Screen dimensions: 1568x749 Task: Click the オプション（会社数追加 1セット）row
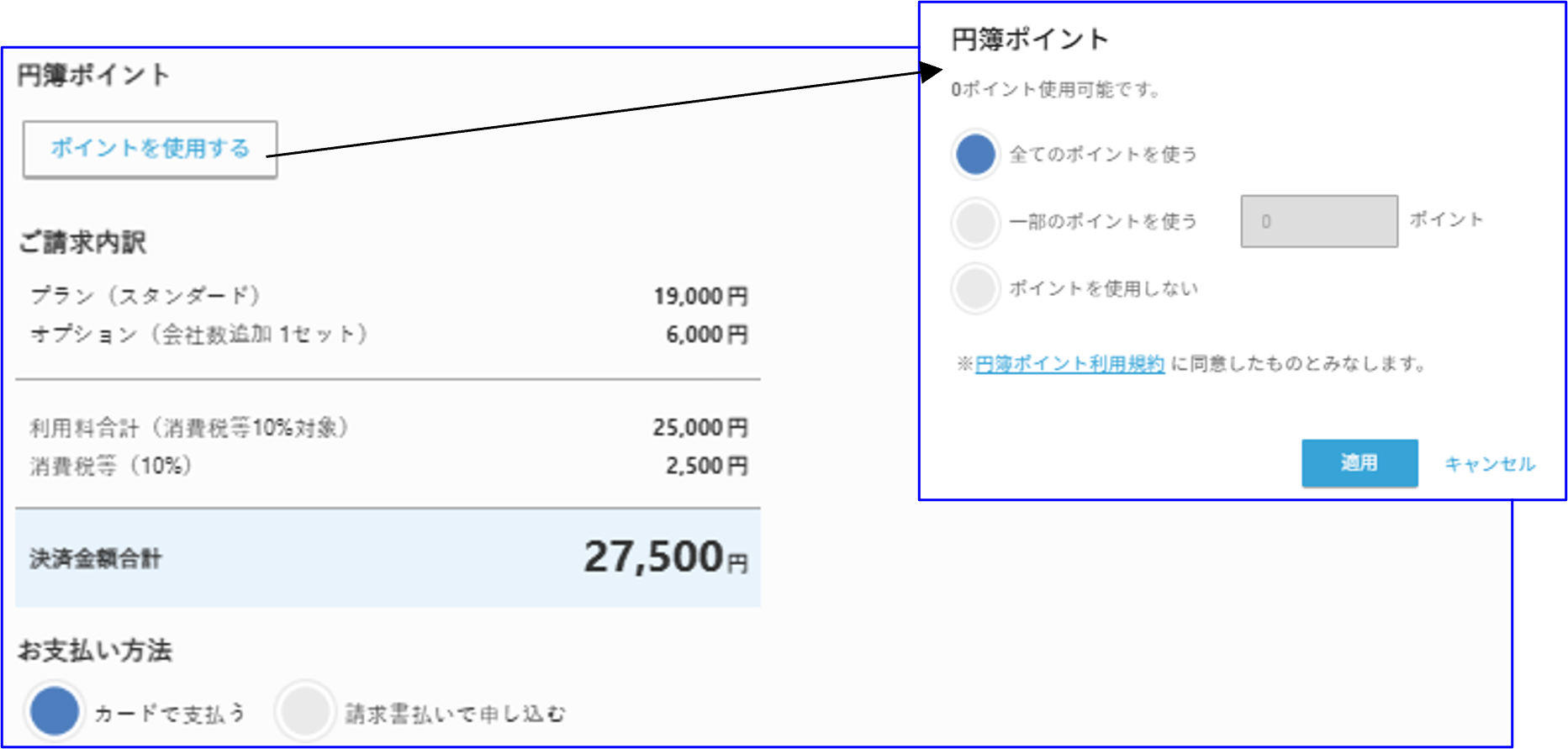coord(198,333)
